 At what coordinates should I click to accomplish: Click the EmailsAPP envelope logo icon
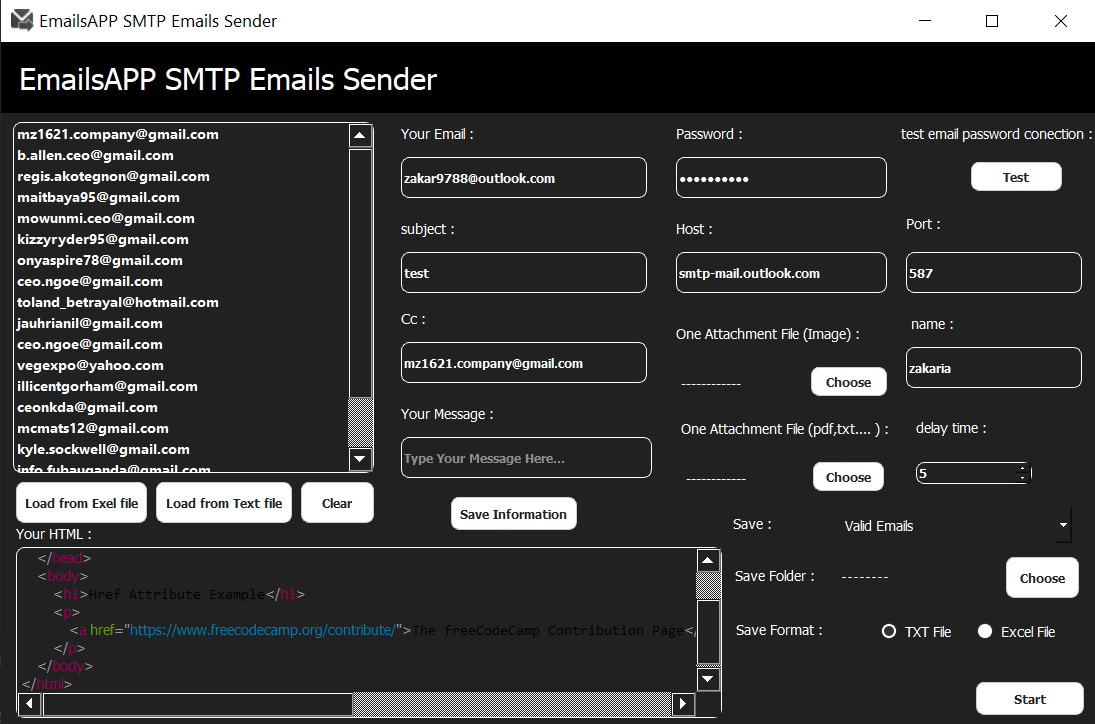tap(21, 19)
